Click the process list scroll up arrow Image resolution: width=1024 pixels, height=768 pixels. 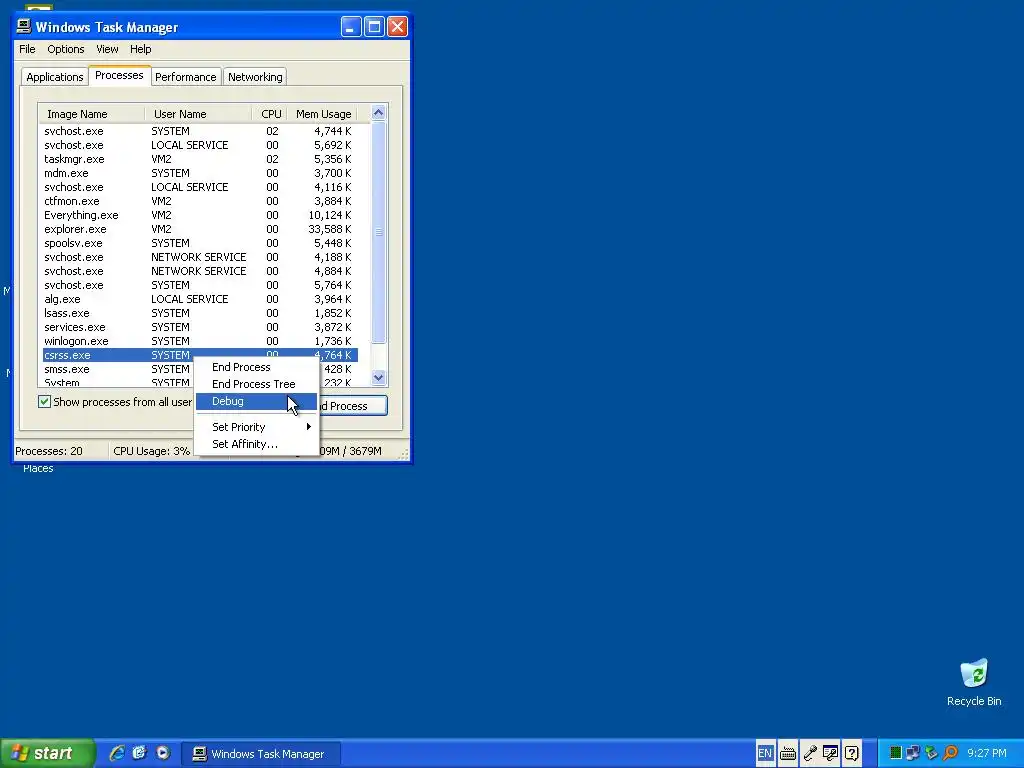point(378,113)
